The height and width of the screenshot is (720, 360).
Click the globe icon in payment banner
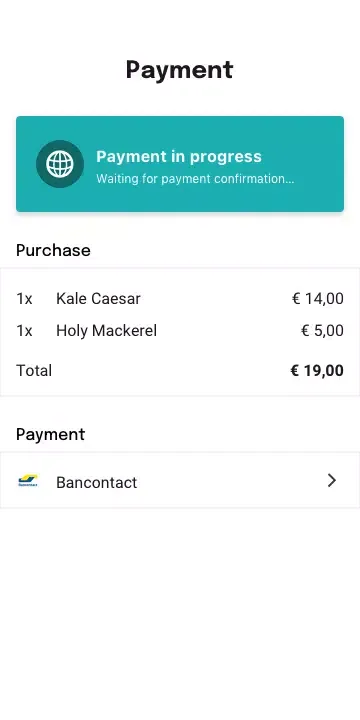(60, 164)
